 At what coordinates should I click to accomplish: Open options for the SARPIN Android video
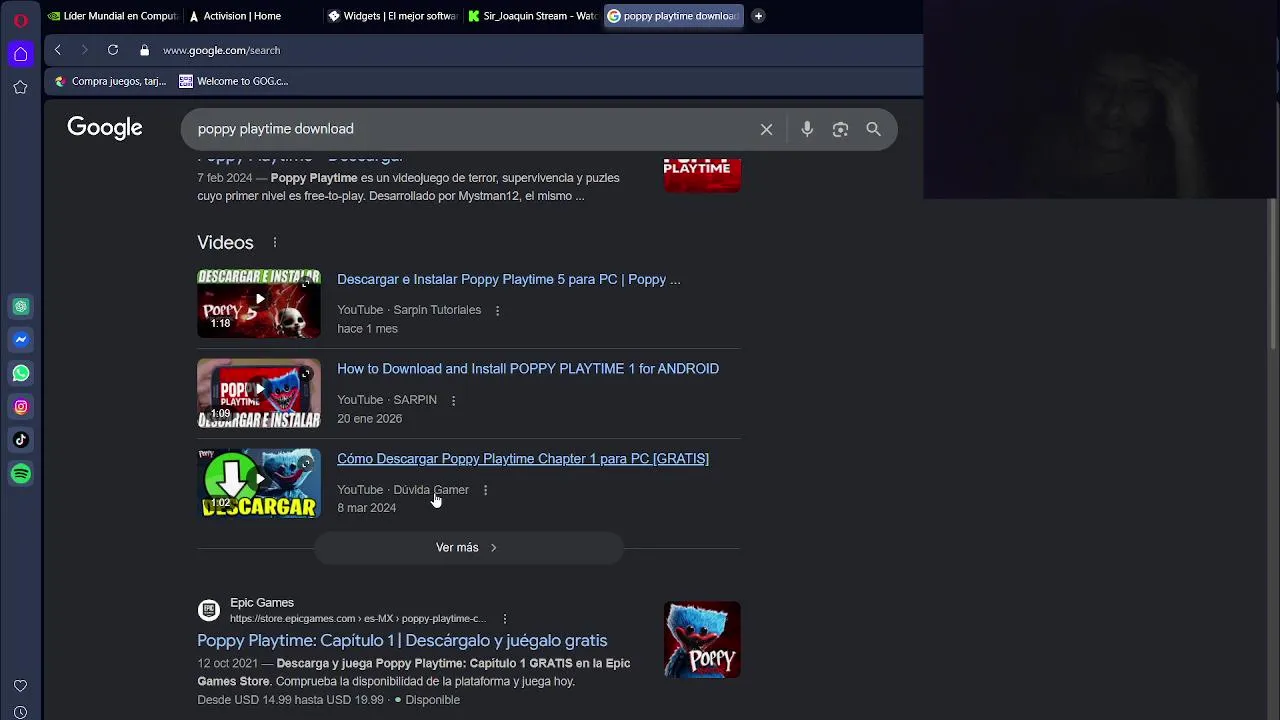coord(453,400)
